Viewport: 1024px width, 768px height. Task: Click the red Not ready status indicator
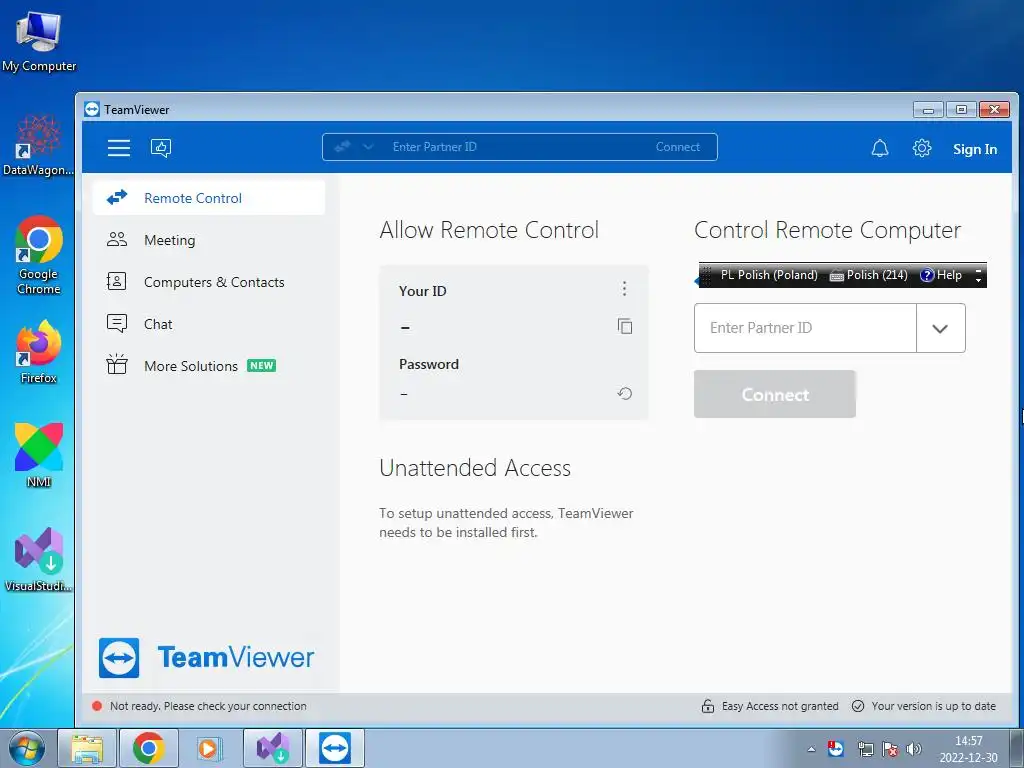[x=97, y=706]
